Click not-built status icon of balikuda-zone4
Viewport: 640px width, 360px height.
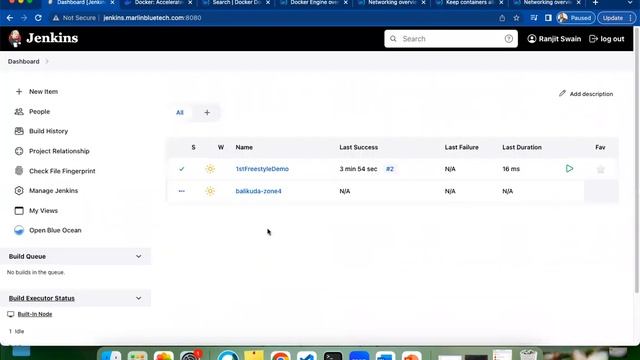tap(182, 191)
